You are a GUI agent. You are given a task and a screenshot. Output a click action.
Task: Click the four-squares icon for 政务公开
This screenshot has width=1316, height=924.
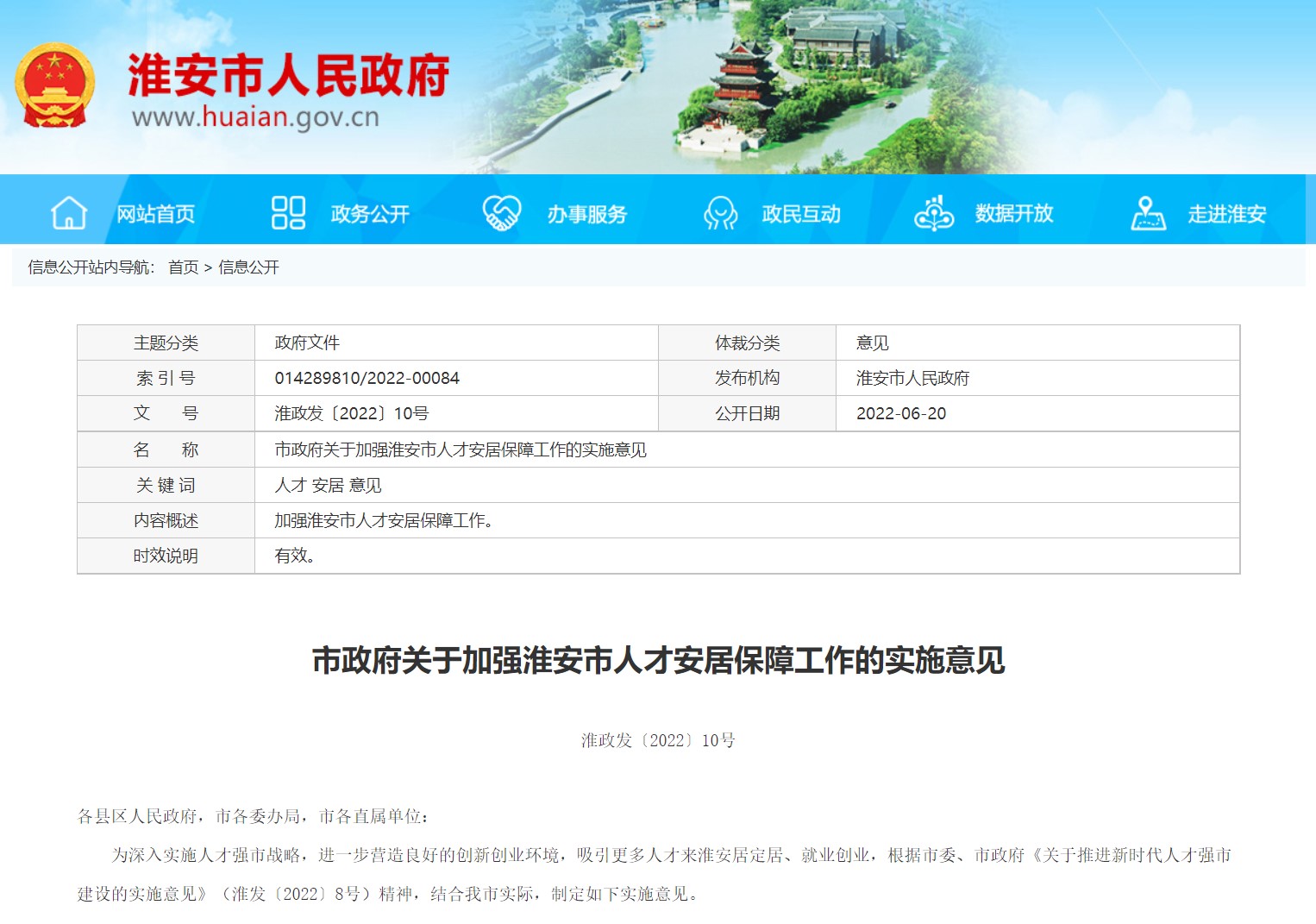pyautogui.click(x=288, y=213)
